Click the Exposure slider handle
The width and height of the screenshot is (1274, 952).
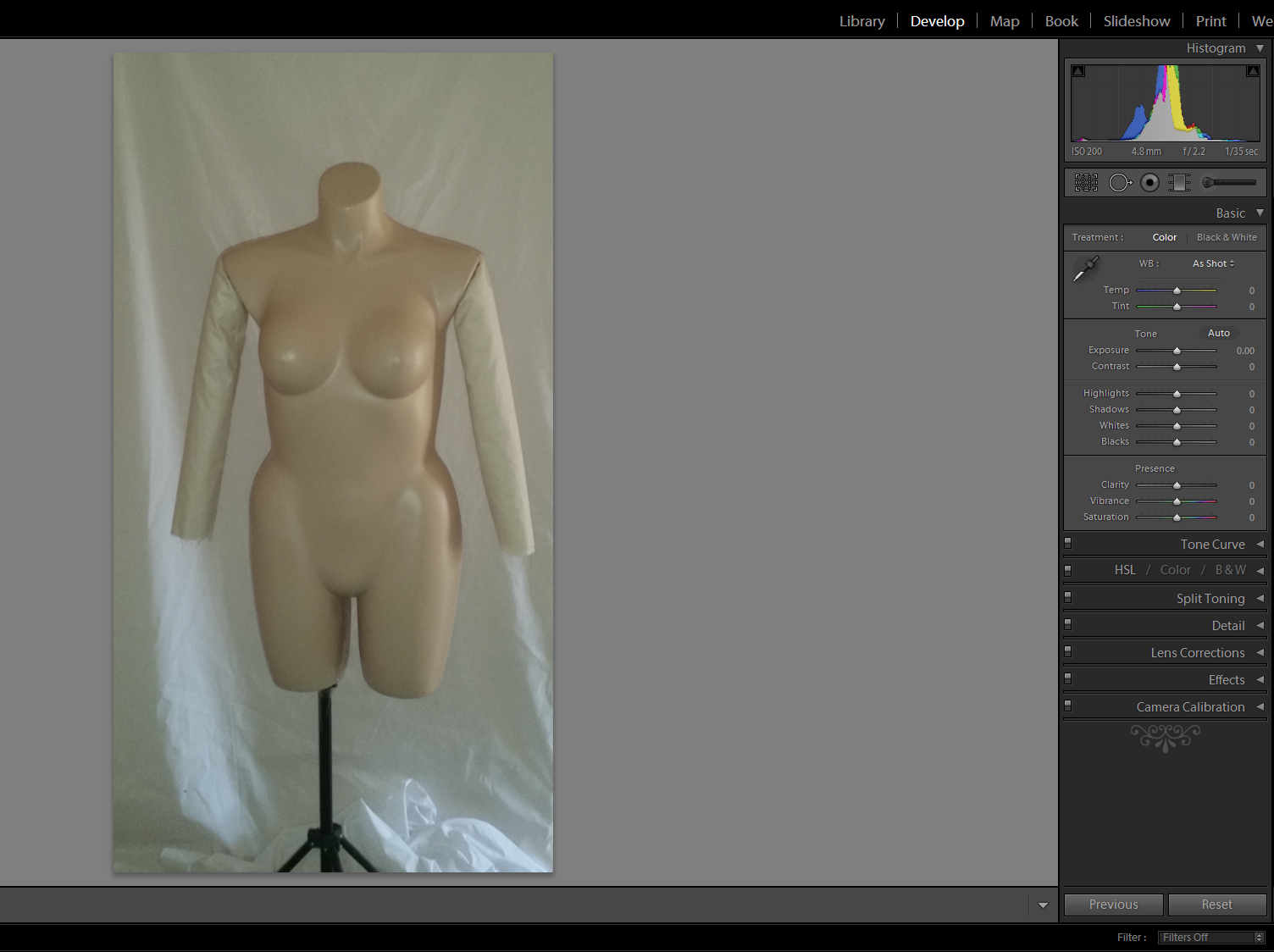tap(1177, 351)
